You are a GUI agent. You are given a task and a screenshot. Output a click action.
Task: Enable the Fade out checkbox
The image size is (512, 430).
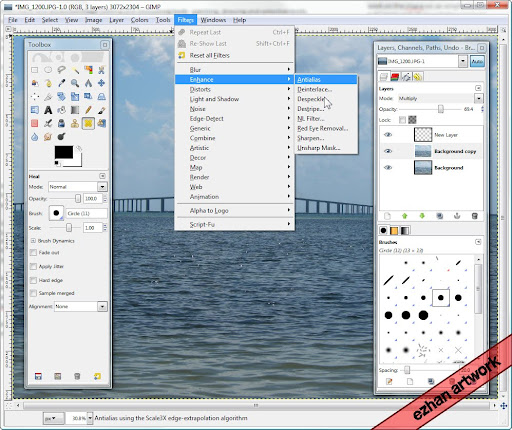tap(33, 253)
